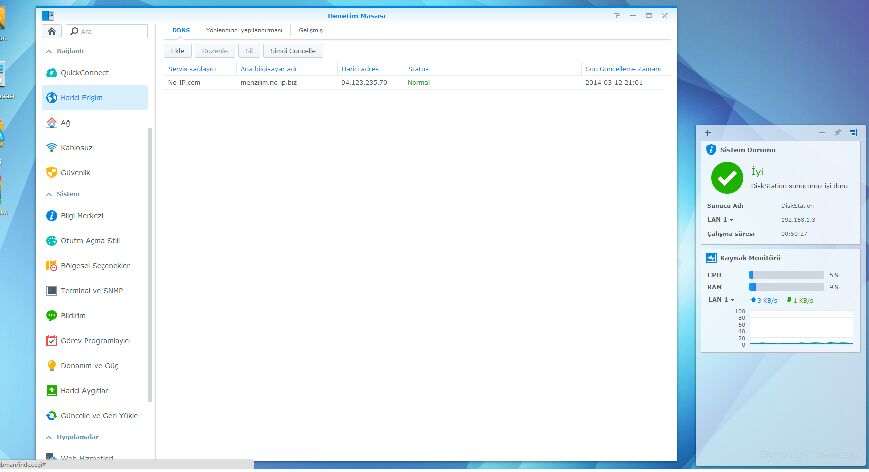Viewport: 869px width, 472px height.
Task: Open LAN 1 dropdown in Kaynak Monitörü
Action: click(722, 300)
